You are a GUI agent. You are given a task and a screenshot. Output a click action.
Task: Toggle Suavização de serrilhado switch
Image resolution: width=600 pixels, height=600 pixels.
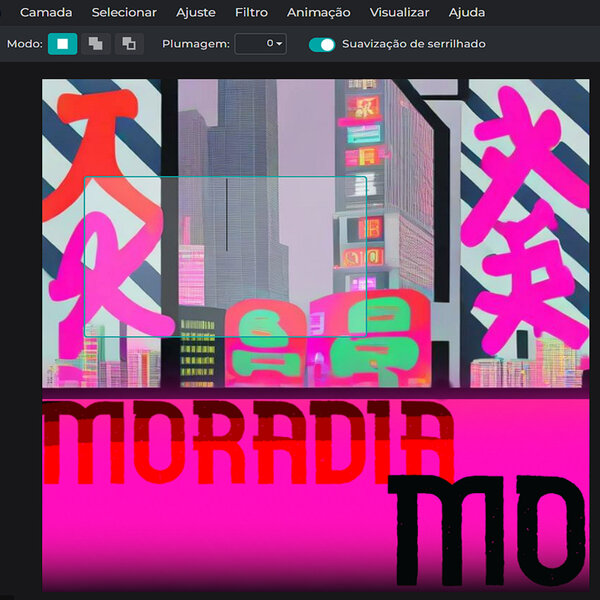pyautogui.click(x=322, y=44)
